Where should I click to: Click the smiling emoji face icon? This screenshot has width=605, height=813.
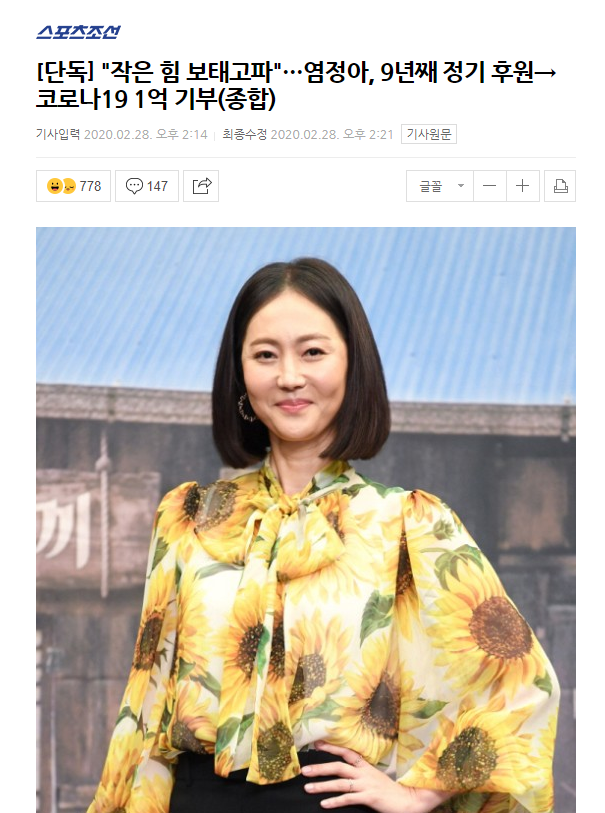pos(54,186)
